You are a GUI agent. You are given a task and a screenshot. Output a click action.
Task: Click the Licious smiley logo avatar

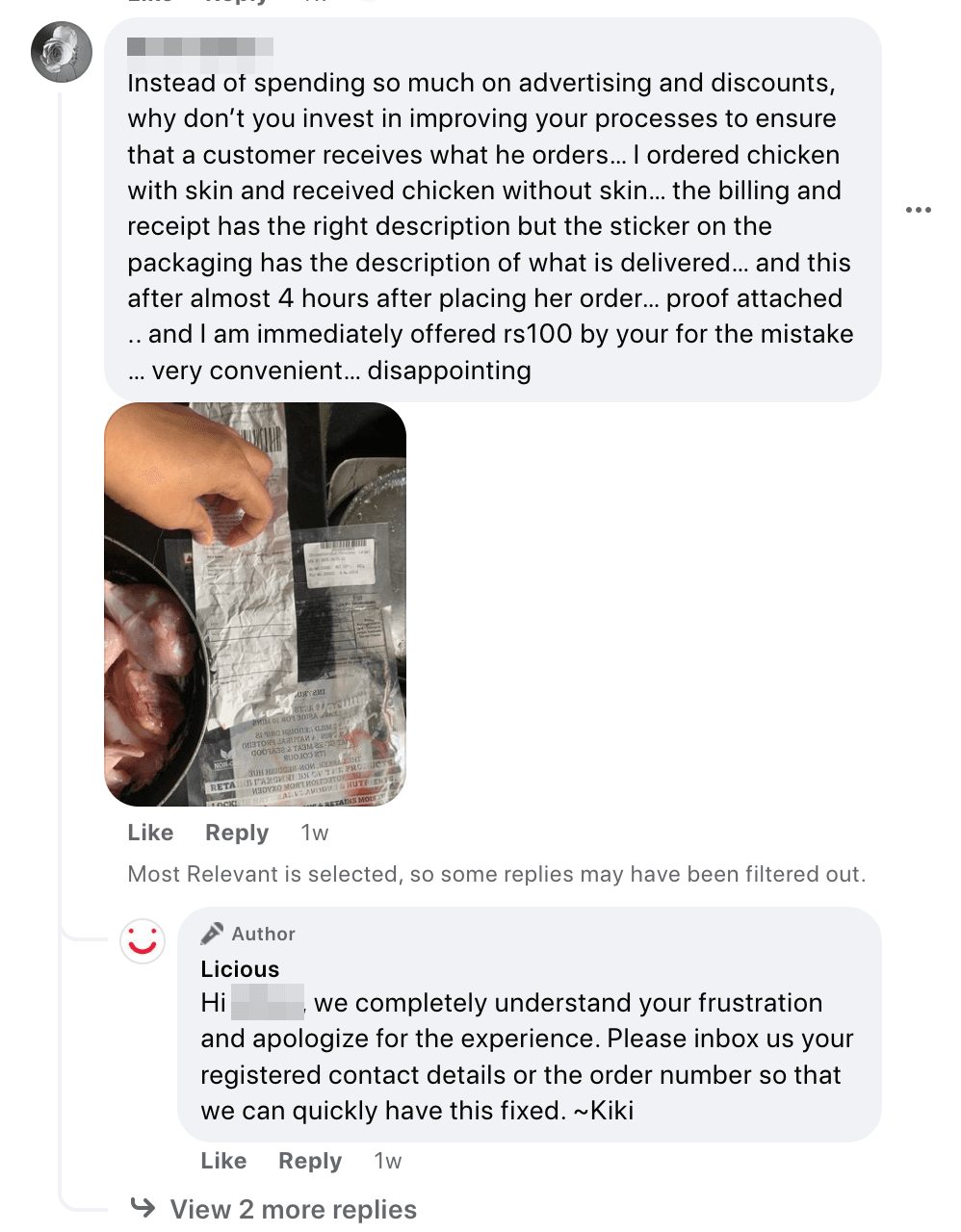143,941
